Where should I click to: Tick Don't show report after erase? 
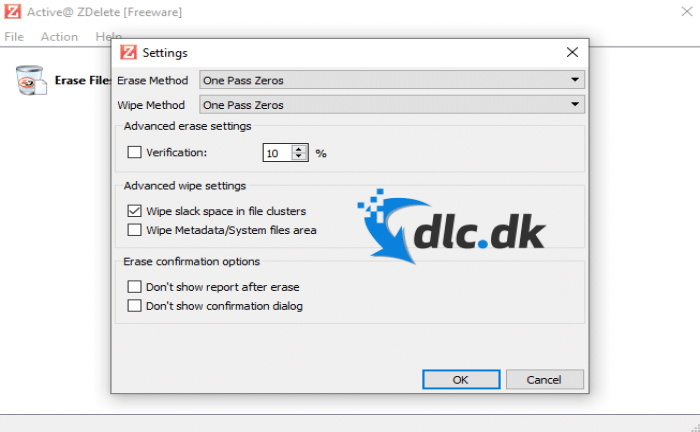tap(134, 287)
